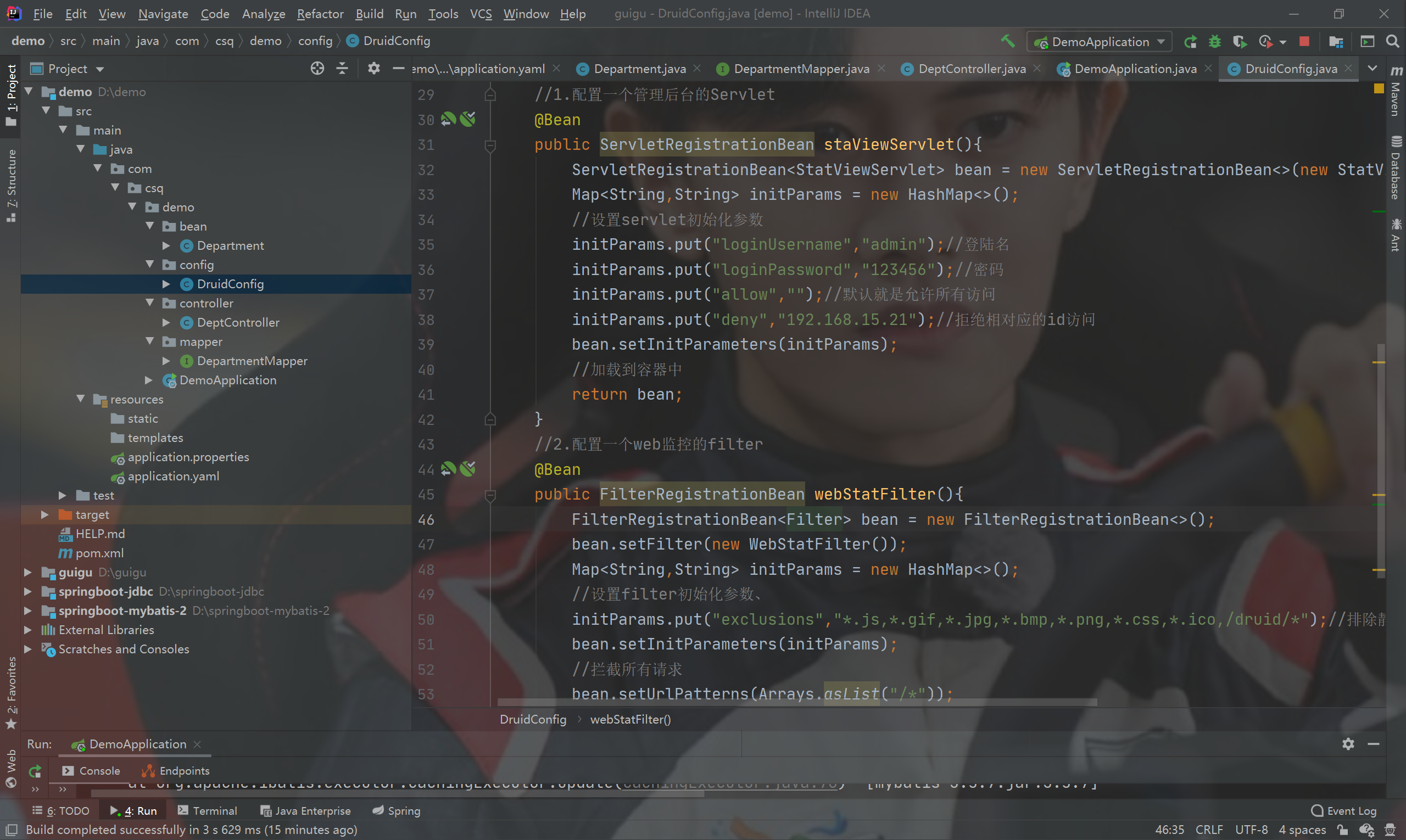Expand the target folder
Screen dimensions: 1406x840
click(x=44, y=514)
